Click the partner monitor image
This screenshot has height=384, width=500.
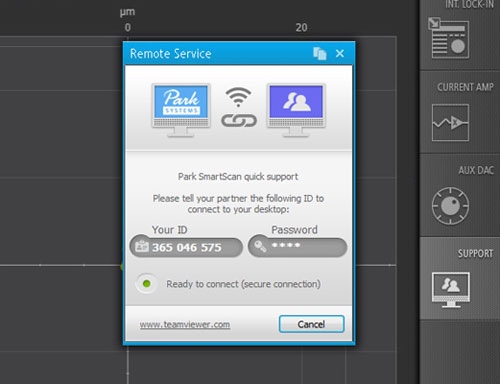pos(296,110)
